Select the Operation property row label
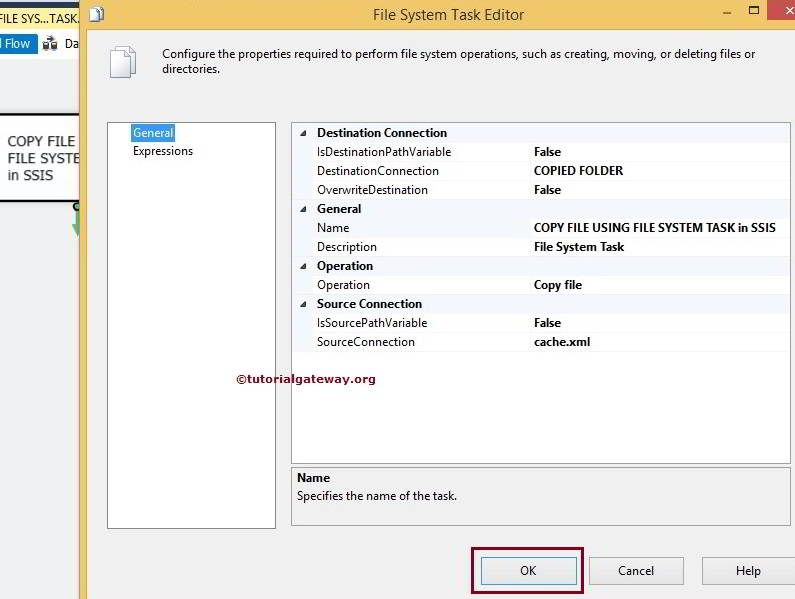 [343, 285]
